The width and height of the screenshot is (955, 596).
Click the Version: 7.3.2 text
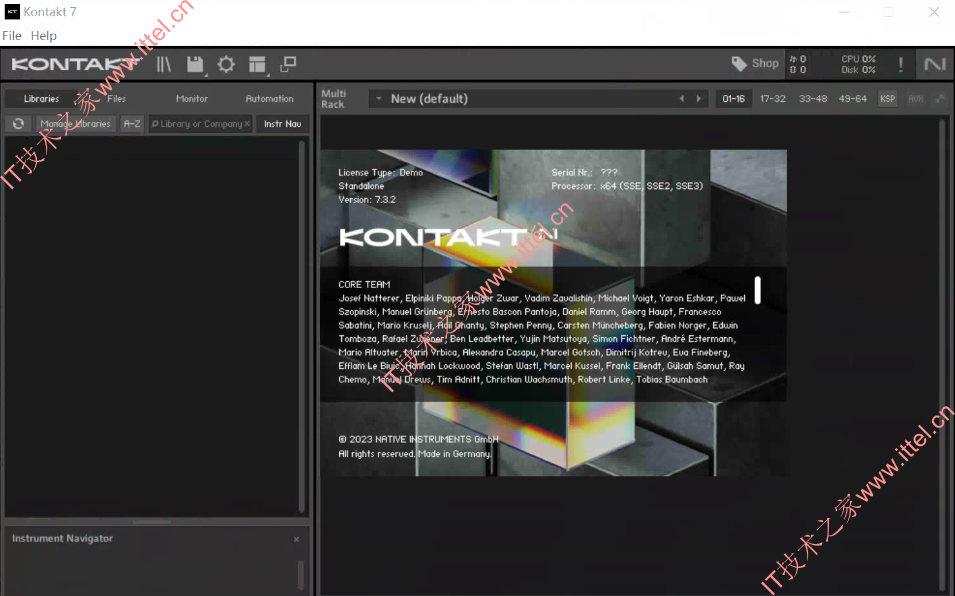click(x=367, y=200)
